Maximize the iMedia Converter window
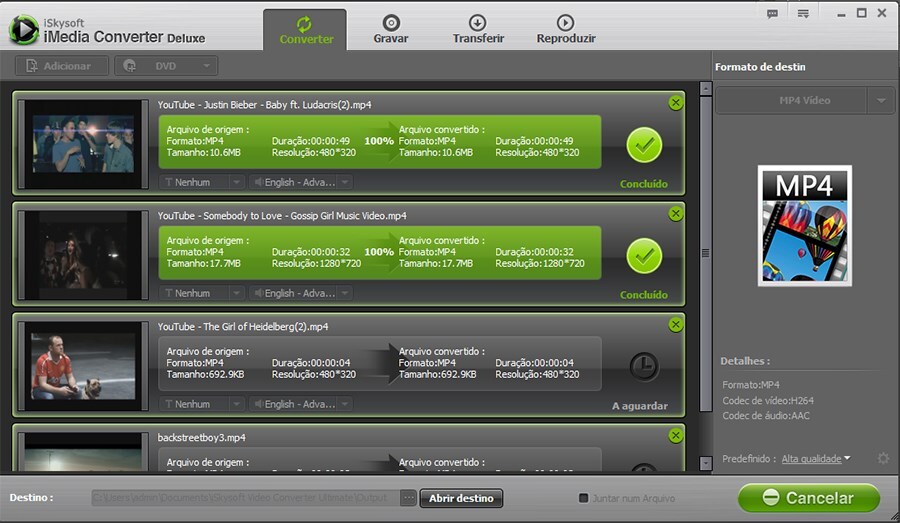The image size is (900, 523). tap(862, 13)
